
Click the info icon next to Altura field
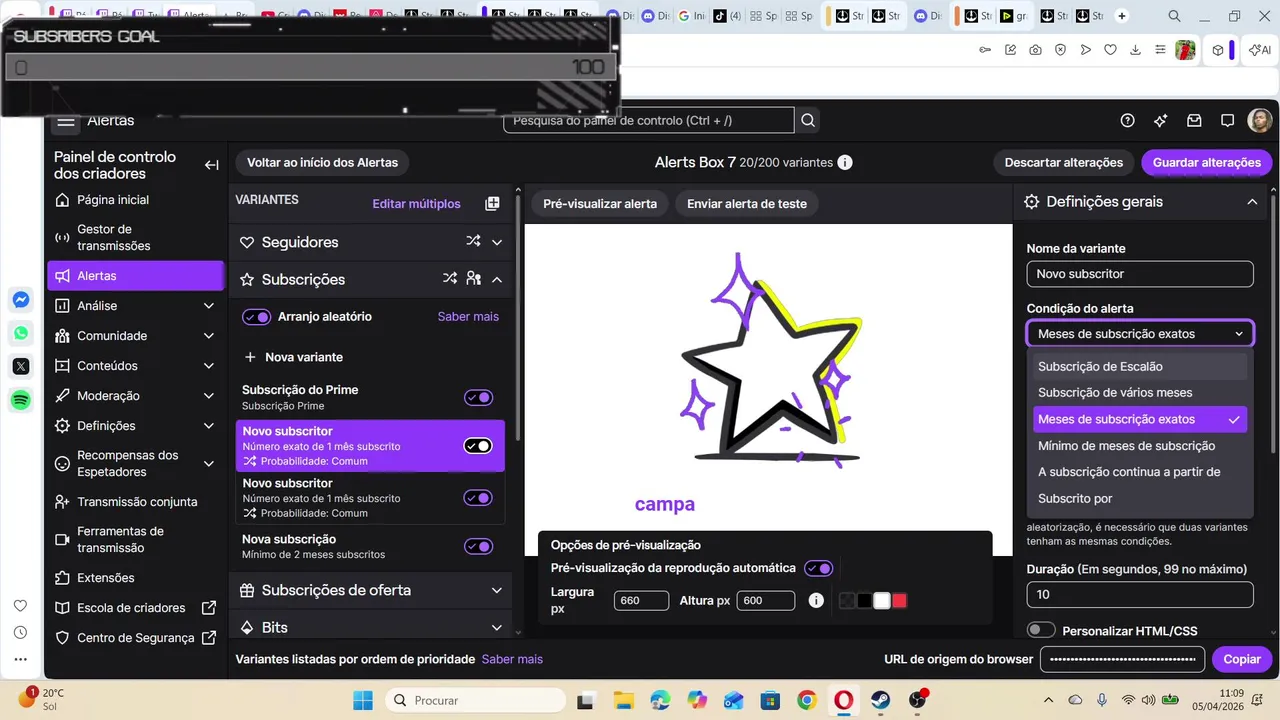point(816,600)
